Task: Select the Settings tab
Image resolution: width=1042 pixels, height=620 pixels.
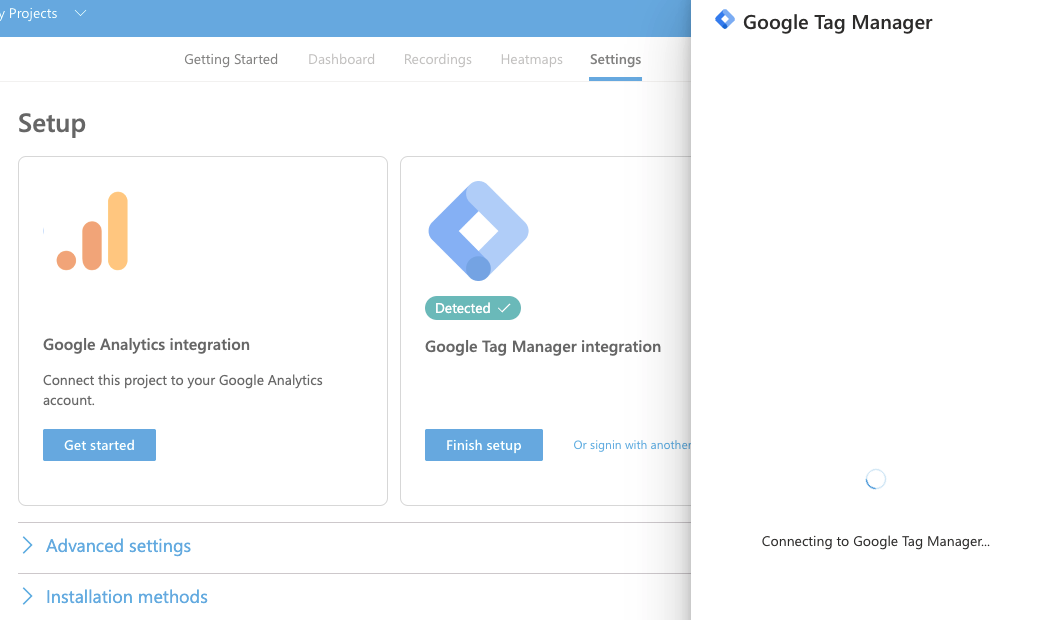Action: click(615, 59)
